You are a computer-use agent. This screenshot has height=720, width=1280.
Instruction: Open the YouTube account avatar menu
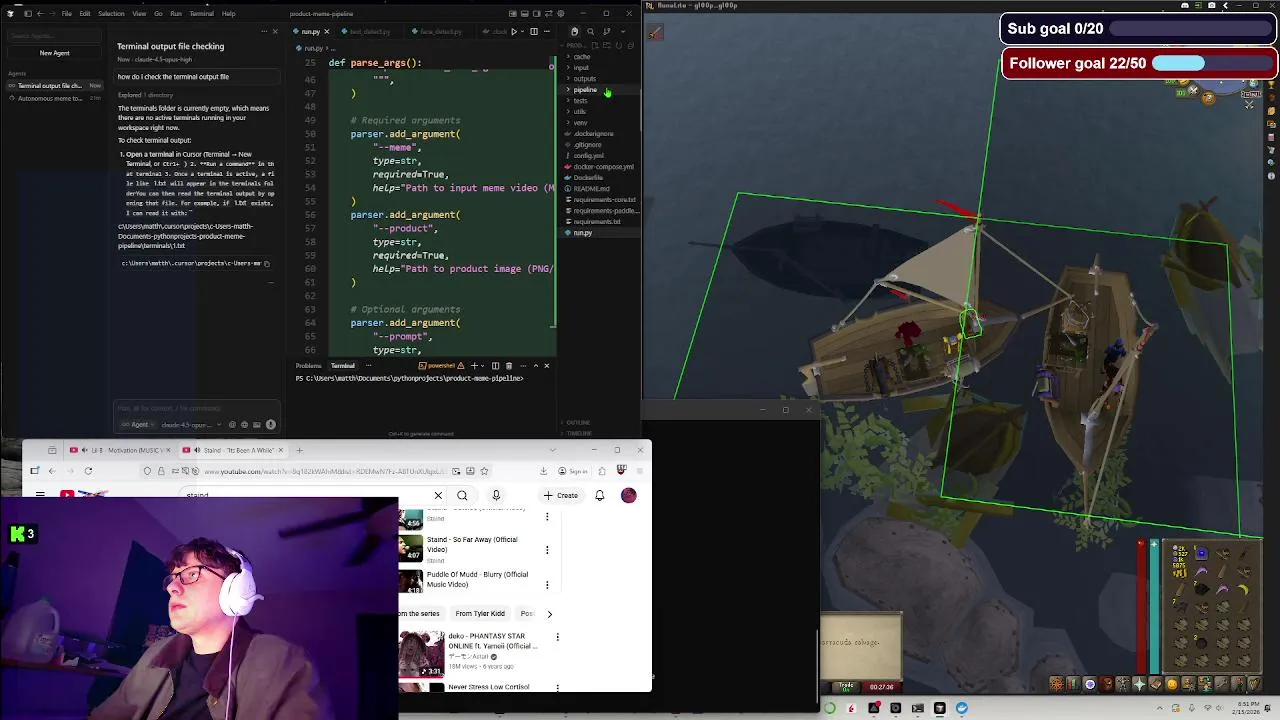628,495
